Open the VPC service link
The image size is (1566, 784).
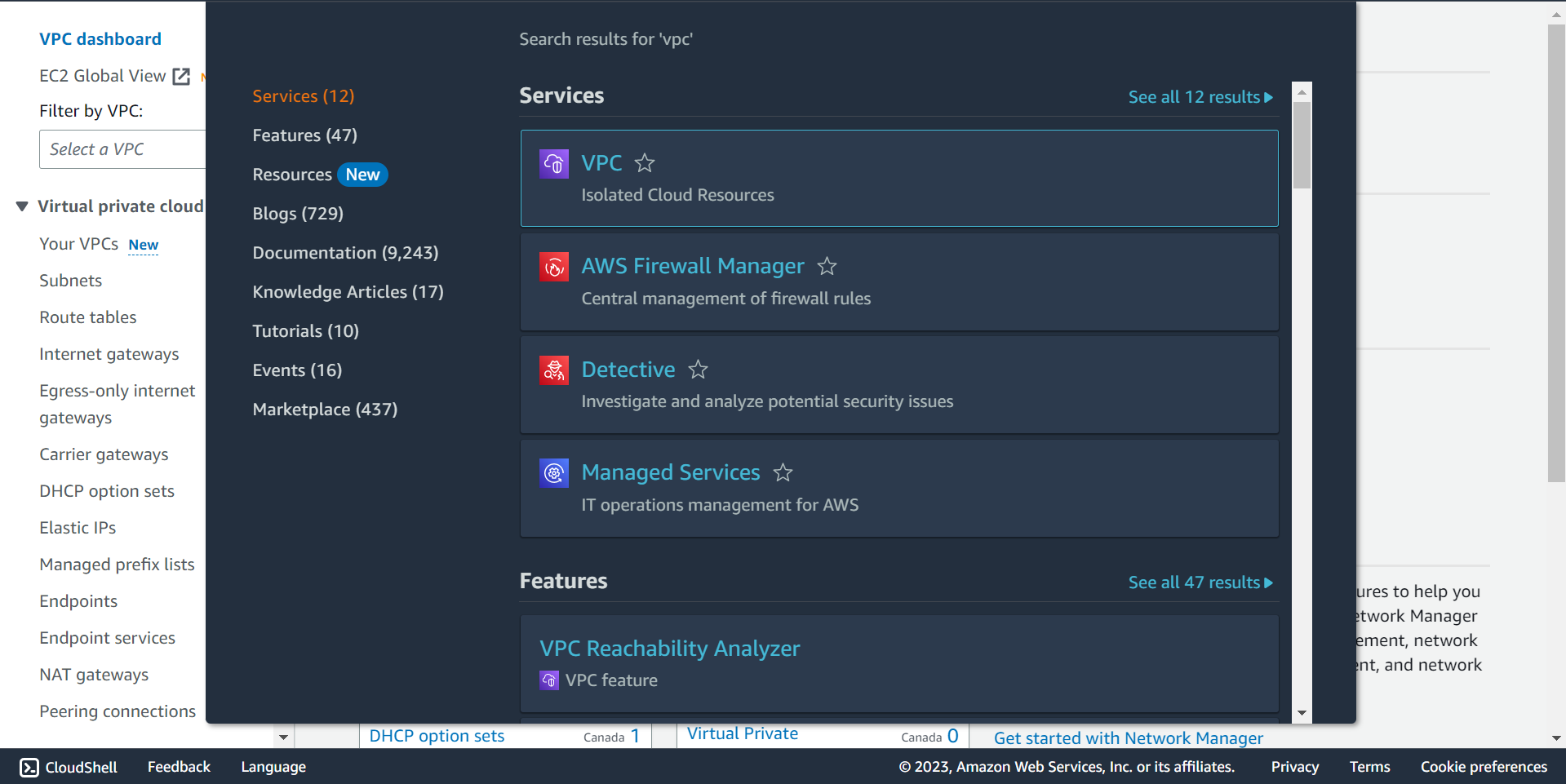(601, 163)
